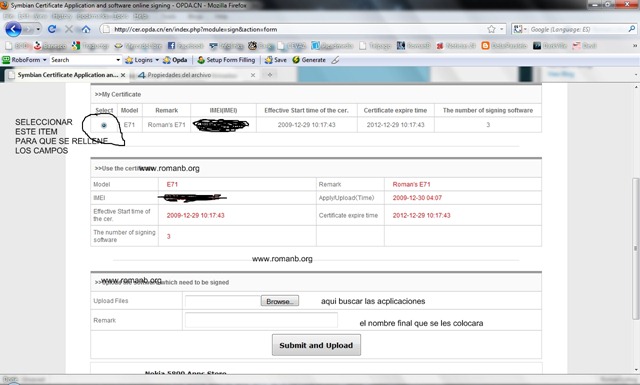Click the Firefox logo in title bar
This screenshot has height=385, width=640.
point(4,5)
